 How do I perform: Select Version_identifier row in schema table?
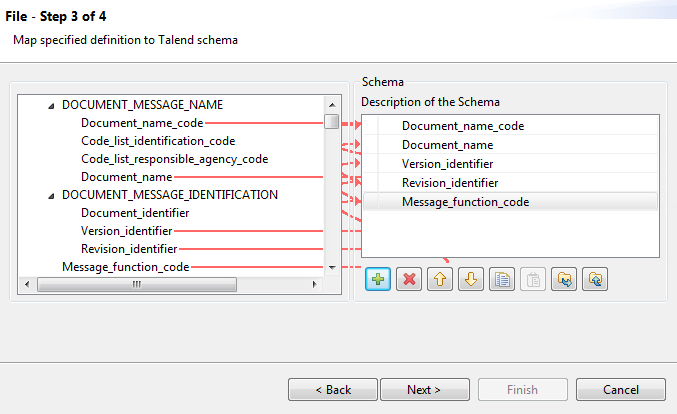tap(447, 164)
